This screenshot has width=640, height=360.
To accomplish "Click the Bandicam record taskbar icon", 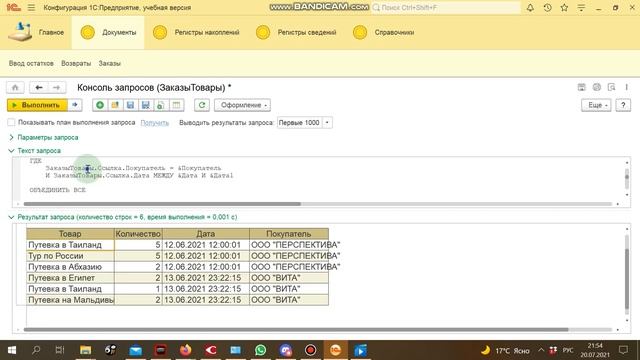I will pyautogui.click(x=310, y=350).
